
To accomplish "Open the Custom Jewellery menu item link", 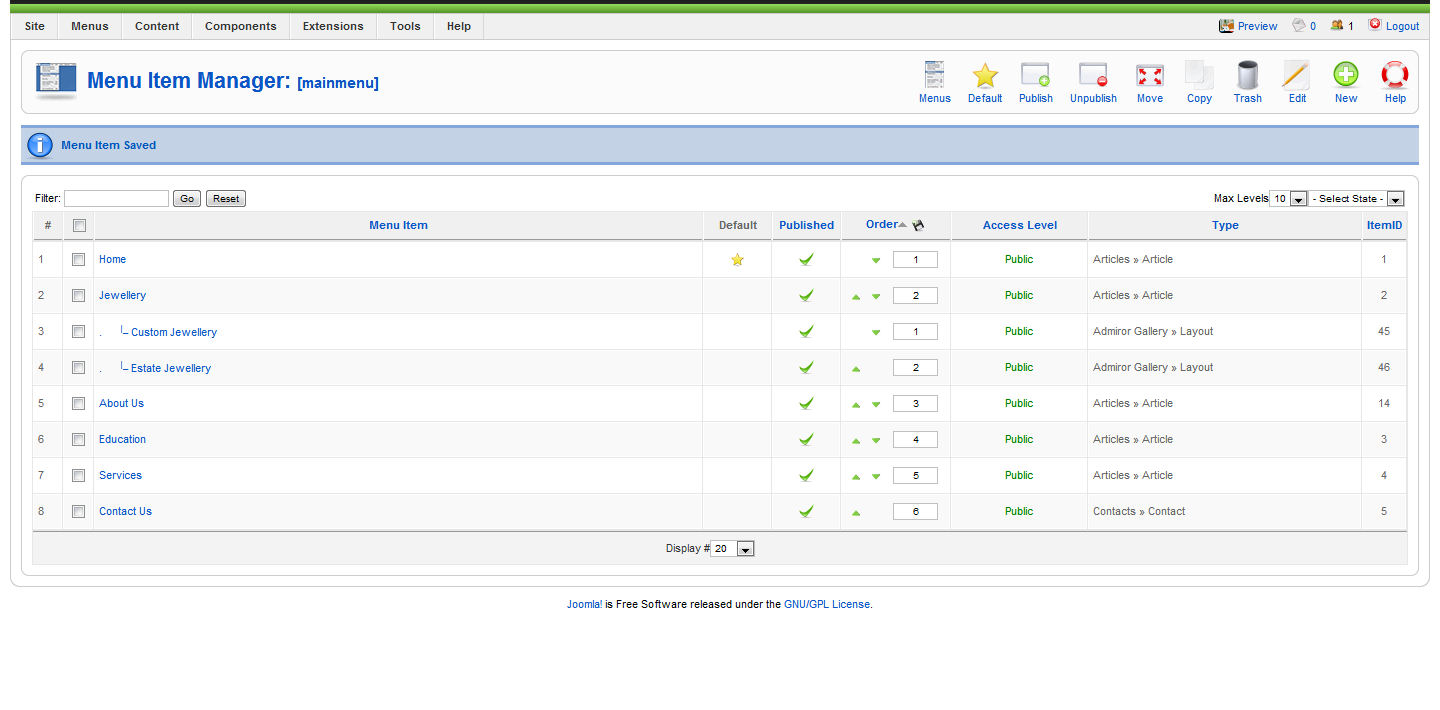I will coord(174,332).
